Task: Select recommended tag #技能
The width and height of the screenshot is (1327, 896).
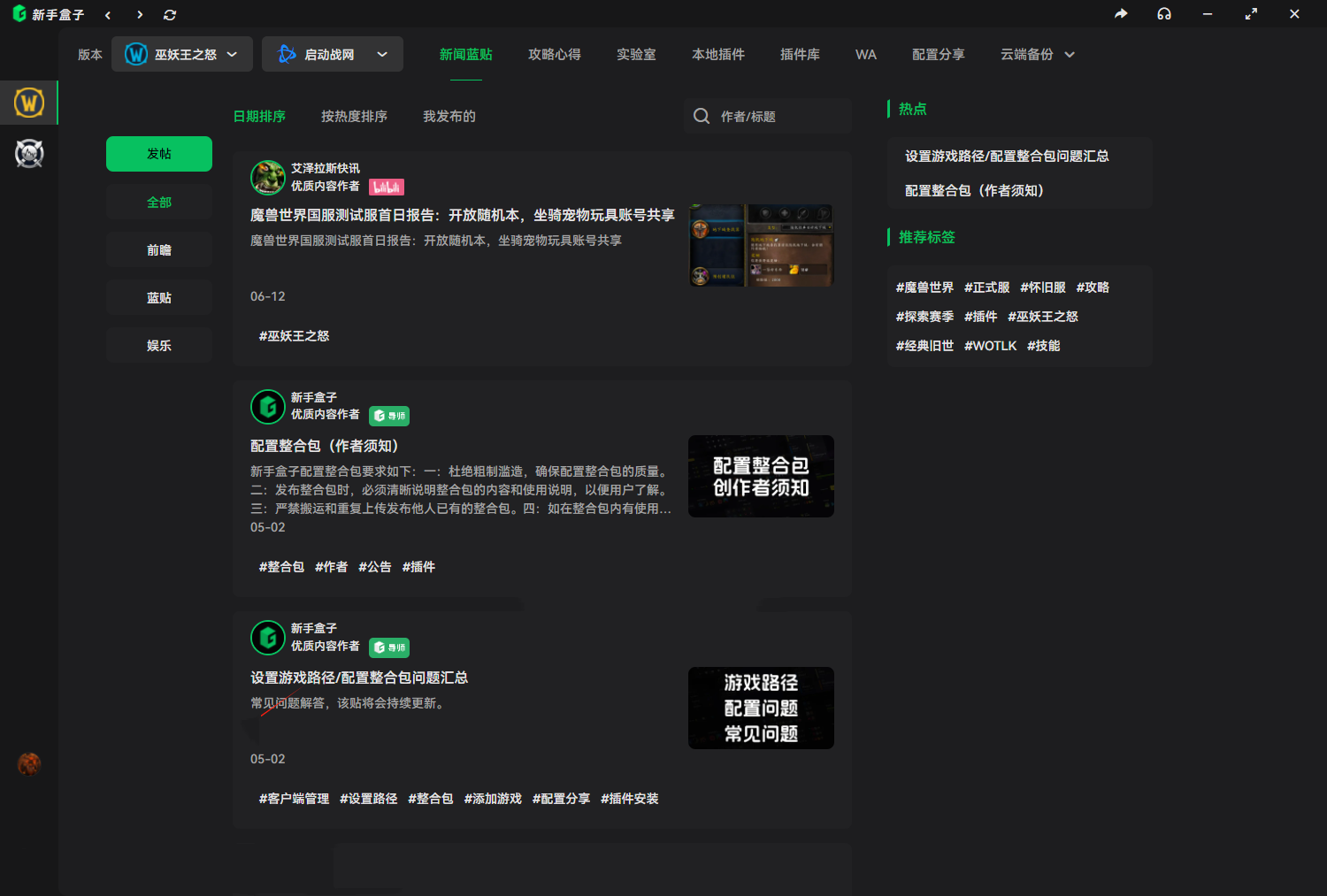Action: (1043, 346)
